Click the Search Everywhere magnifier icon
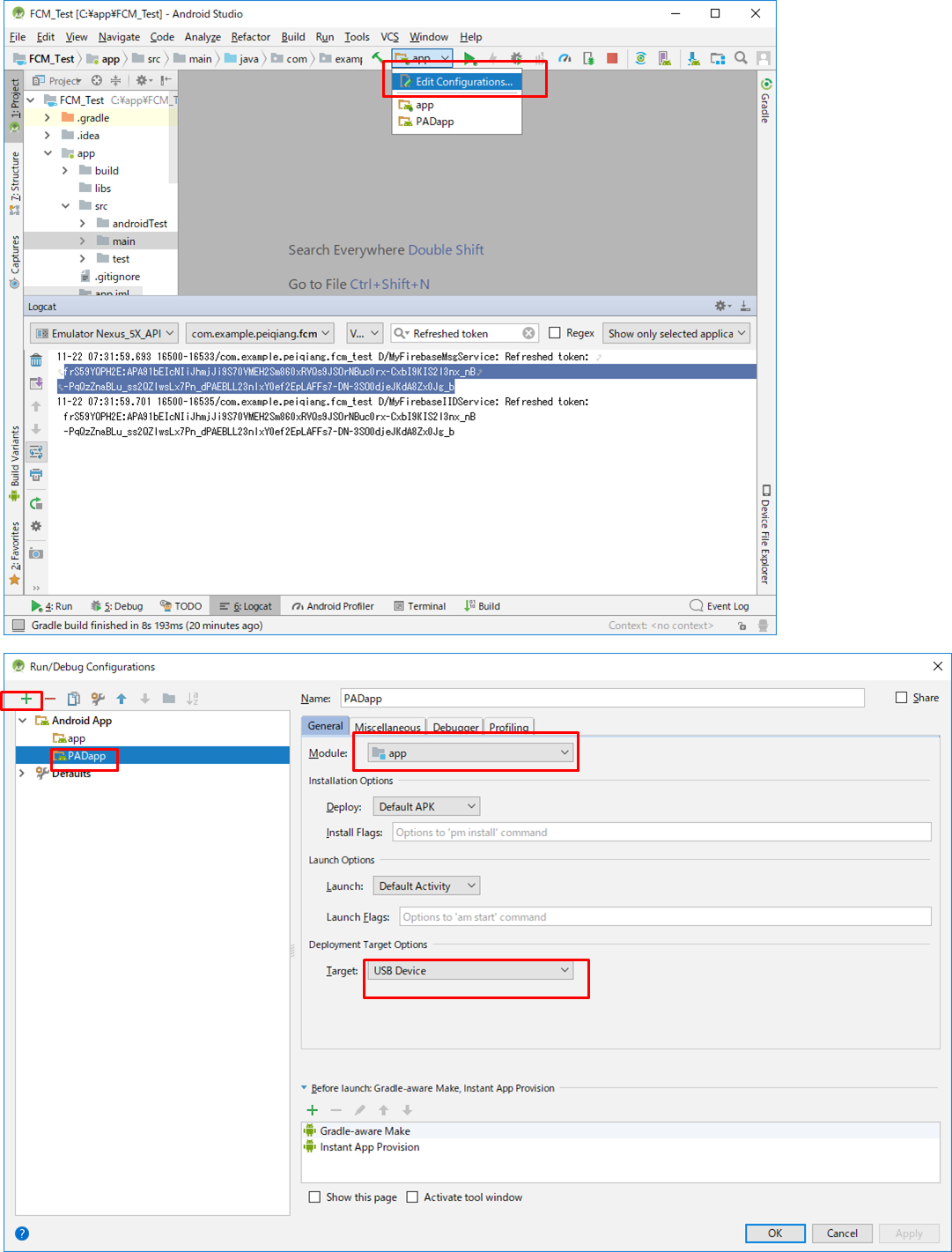 tap(741, 58)
